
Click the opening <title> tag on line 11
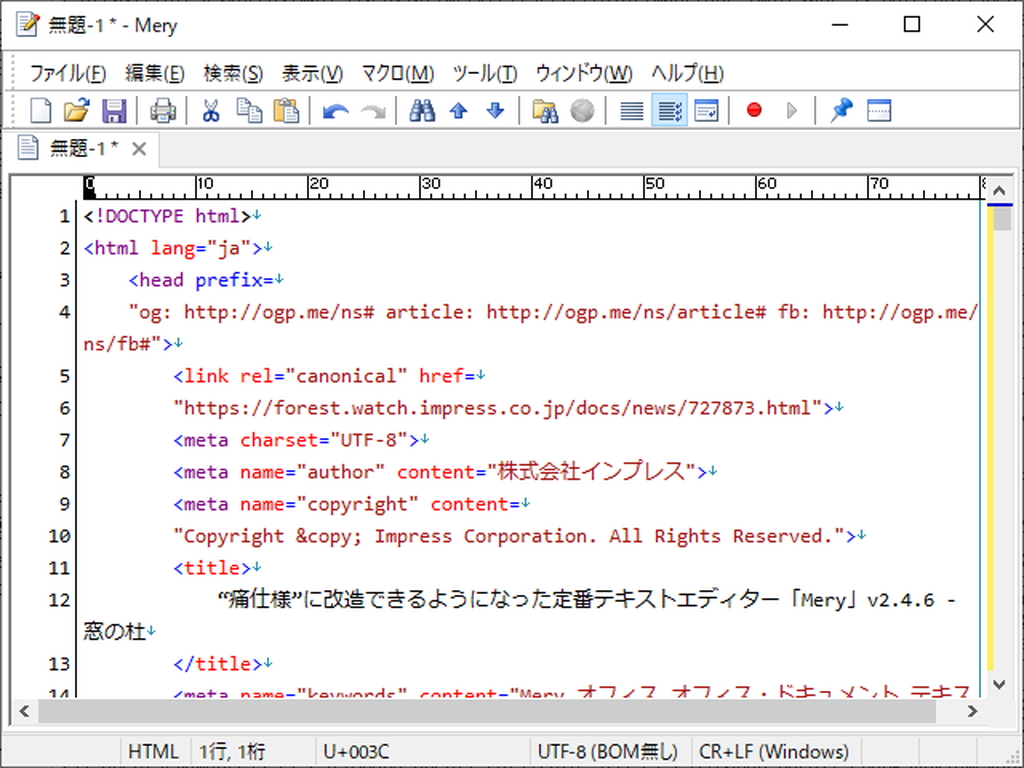tap(212, 568)
